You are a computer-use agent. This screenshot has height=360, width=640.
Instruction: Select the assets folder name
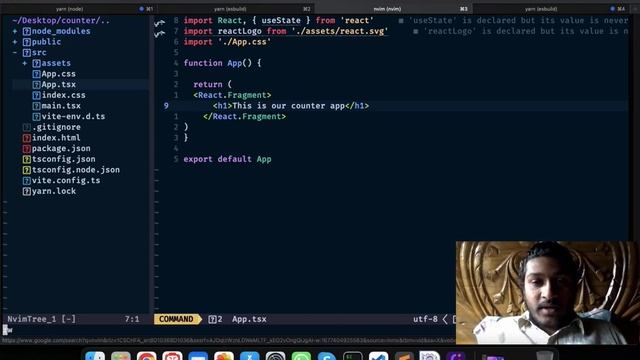coord(56,63)
